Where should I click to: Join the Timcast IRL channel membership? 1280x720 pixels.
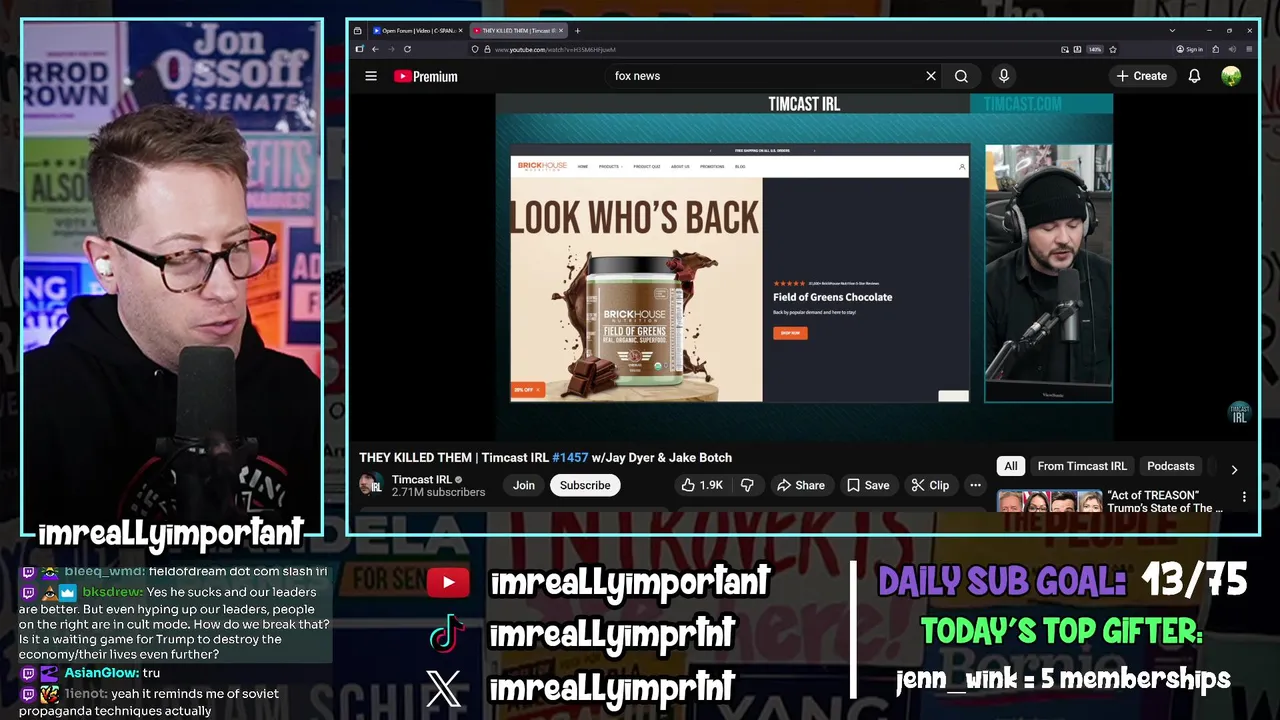[524, 485]
